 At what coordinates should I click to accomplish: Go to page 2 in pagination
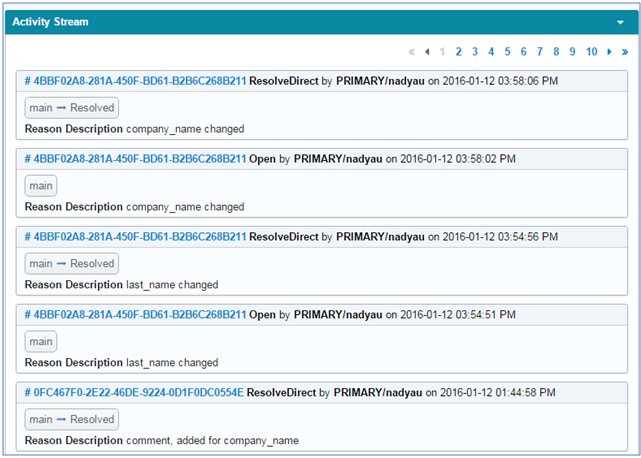click(x=458, y=52)
